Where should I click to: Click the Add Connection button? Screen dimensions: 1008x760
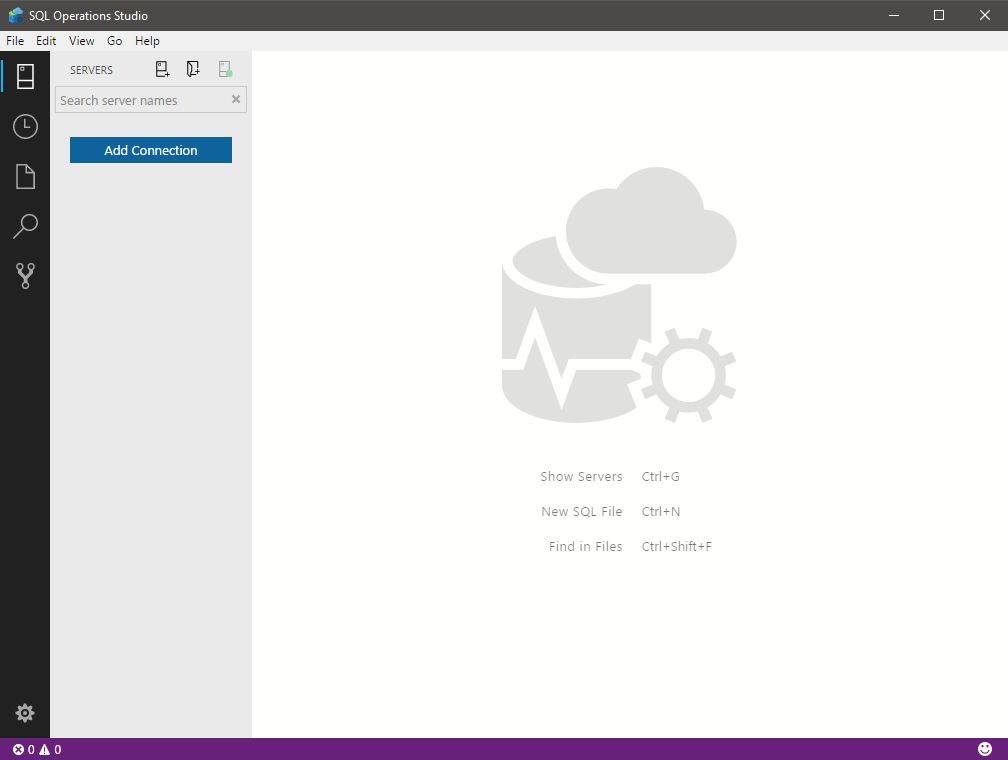(151, 150)
